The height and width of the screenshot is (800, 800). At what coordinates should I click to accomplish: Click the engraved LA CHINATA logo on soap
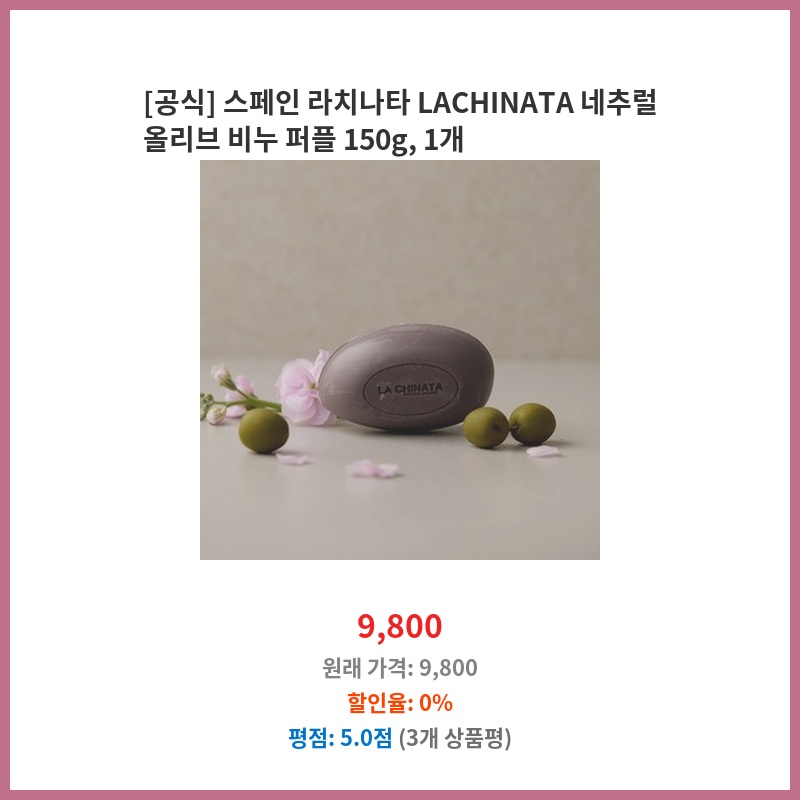pos(410,390)
